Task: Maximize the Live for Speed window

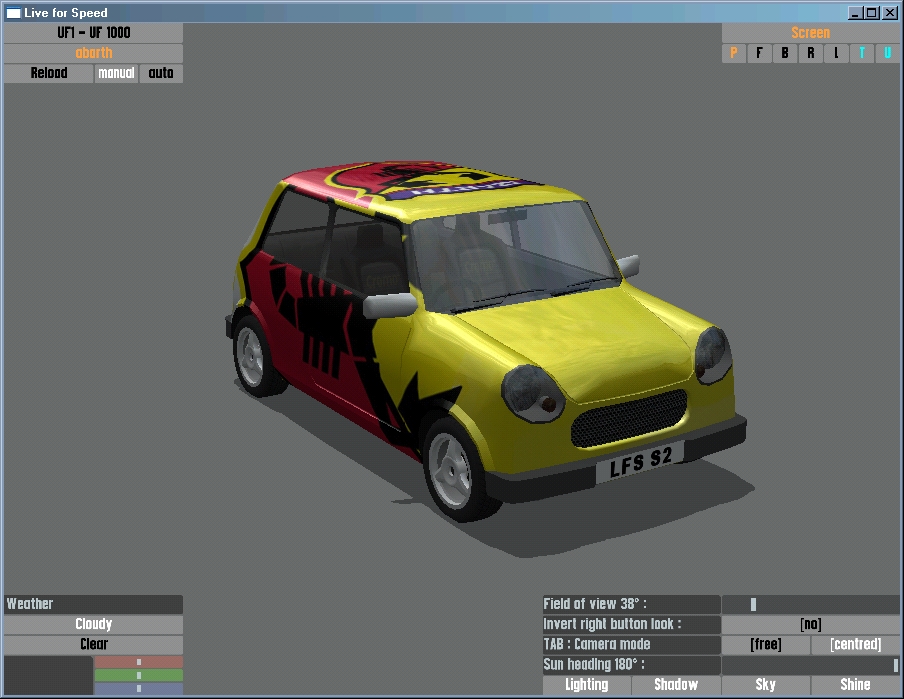Action: point(872,13)
